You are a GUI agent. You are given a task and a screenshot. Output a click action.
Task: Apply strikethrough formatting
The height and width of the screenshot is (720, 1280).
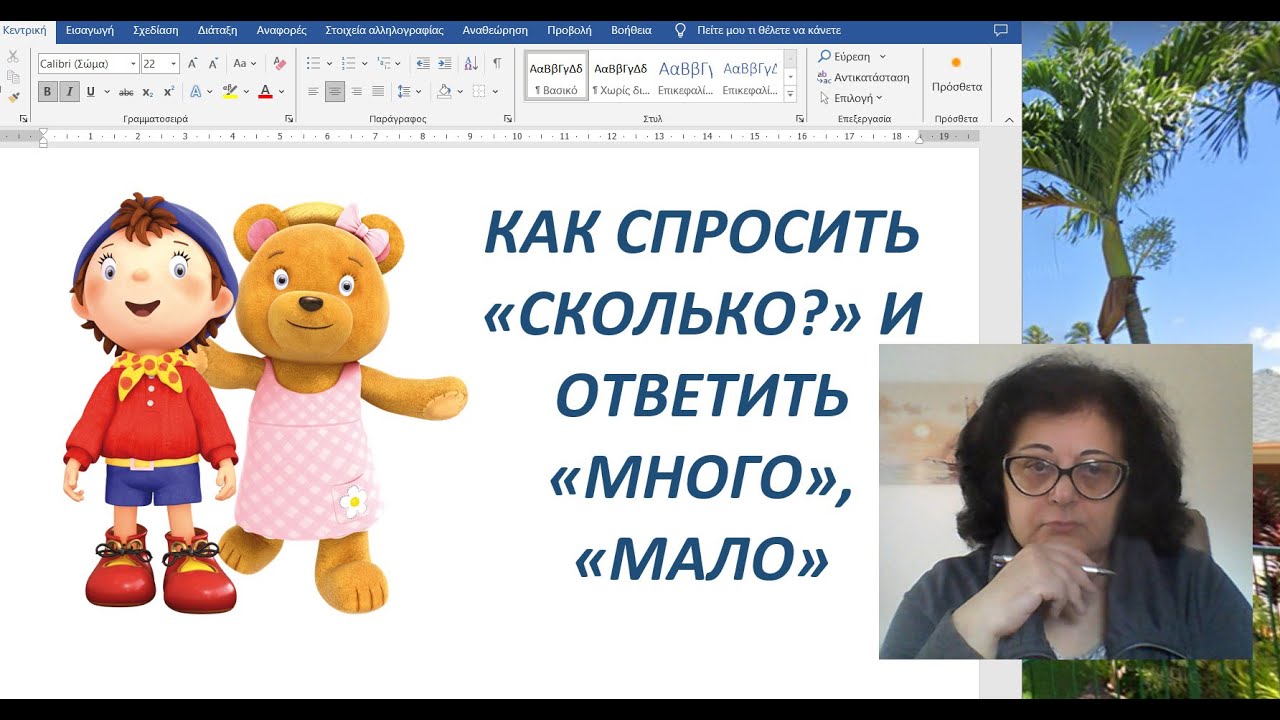126,91
